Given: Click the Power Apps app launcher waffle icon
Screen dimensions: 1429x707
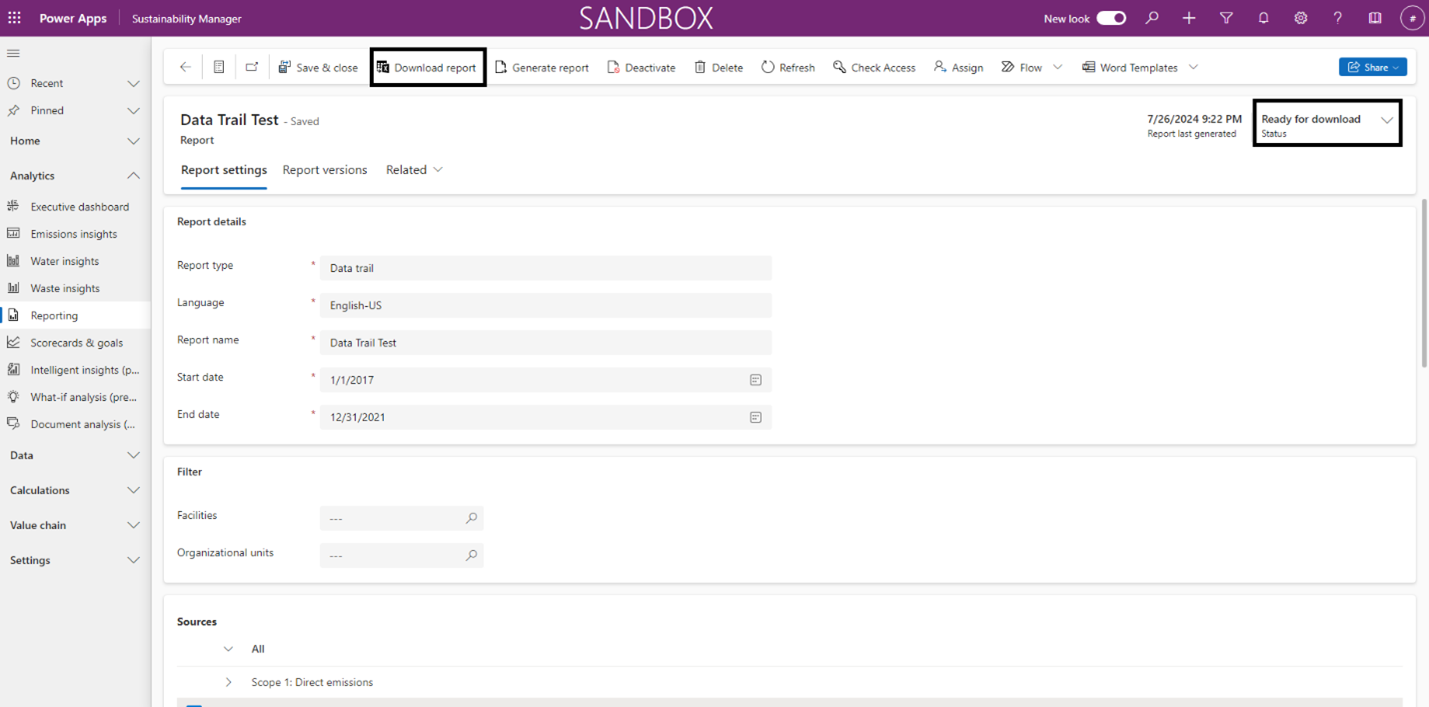Looking at the screenshot, I should coord(15,18).
